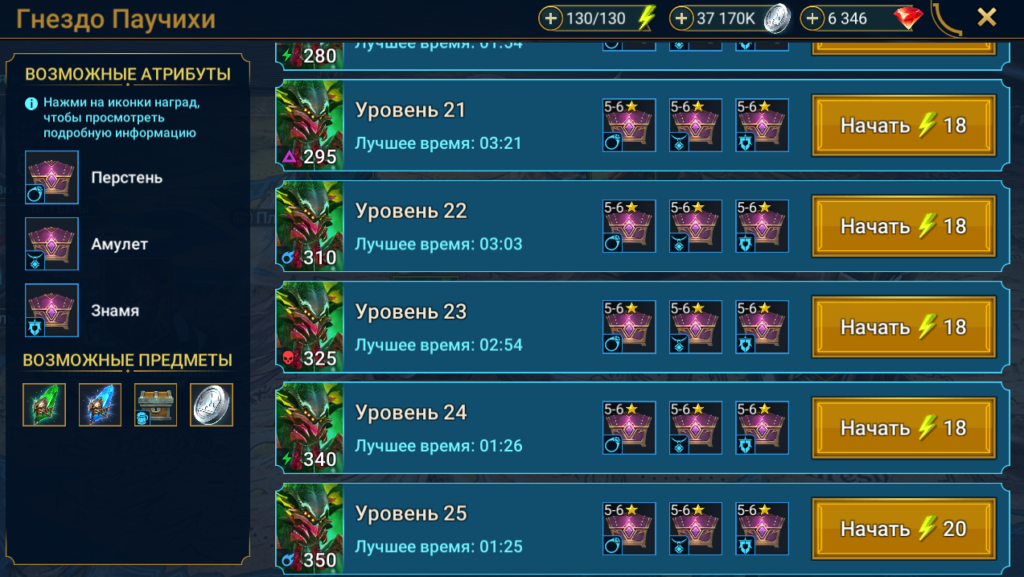The image size is (1024, 577).
Task: Close the Гнездо Паучихи screen
Action: tap(987, 17)
